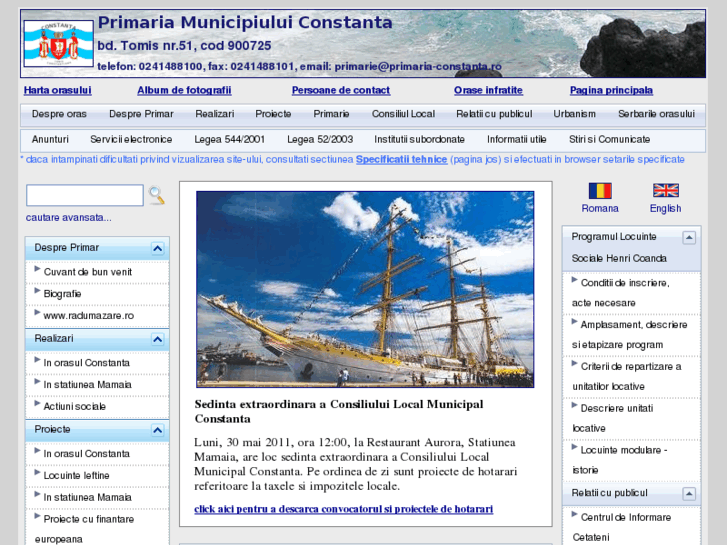
Task: Open the Locuinte ieftine item
Action: [x=77, y=476]
